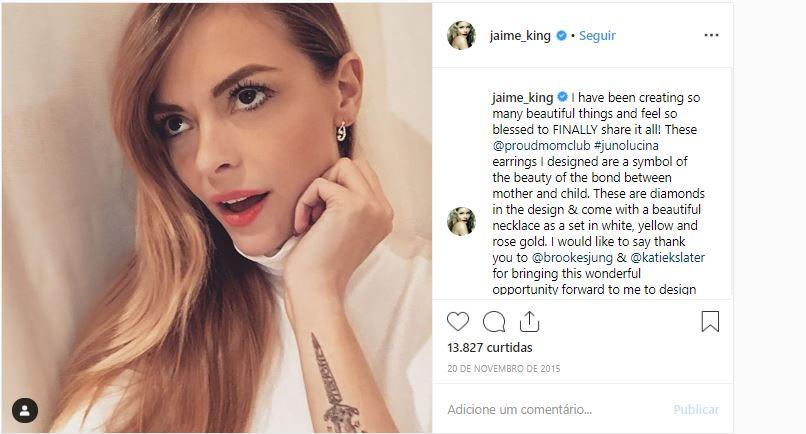
Task: View the 13.827 curtidas likes list
Action: [x=490, y=347]
